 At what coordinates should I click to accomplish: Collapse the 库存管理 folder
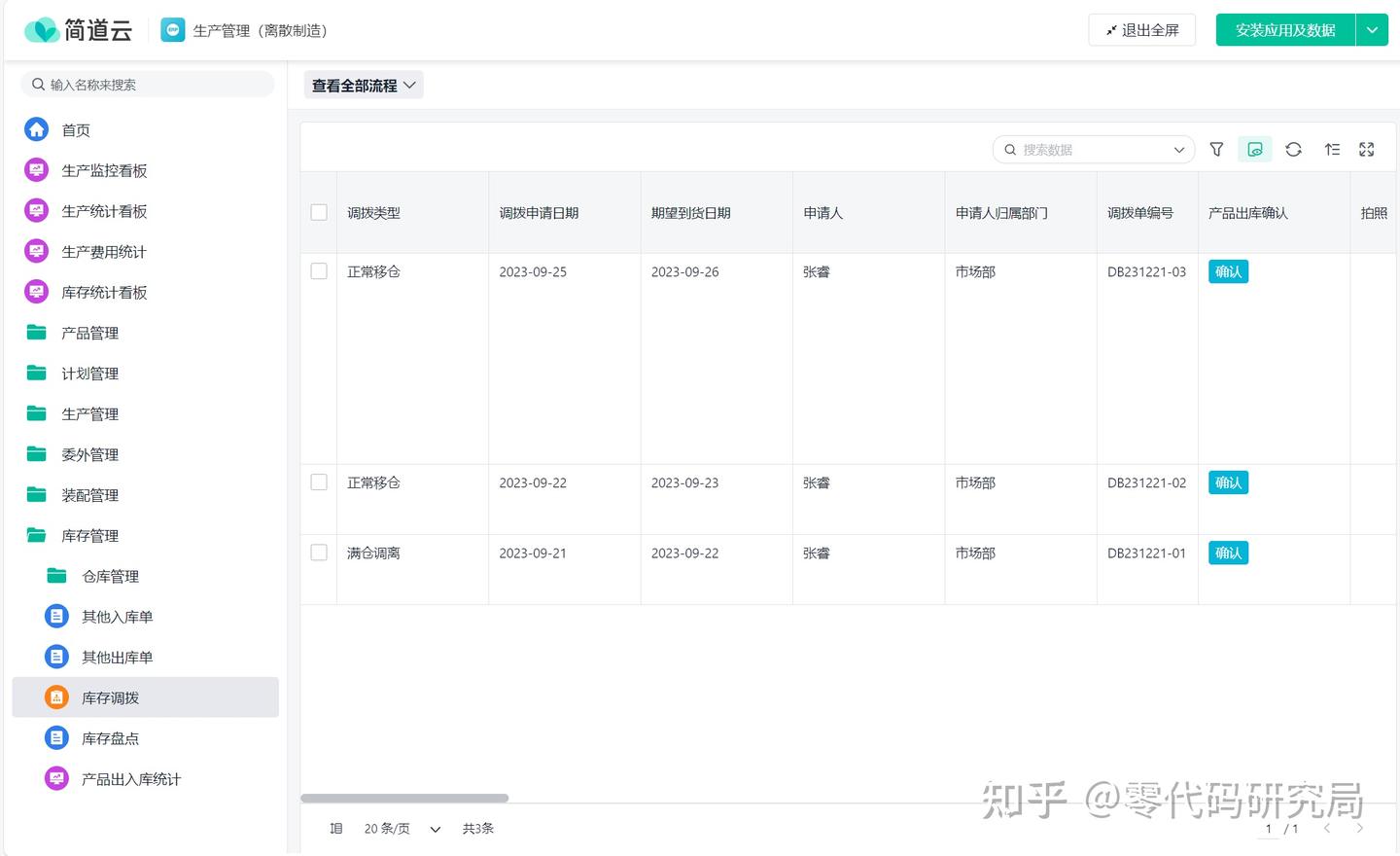click(89, 536)
